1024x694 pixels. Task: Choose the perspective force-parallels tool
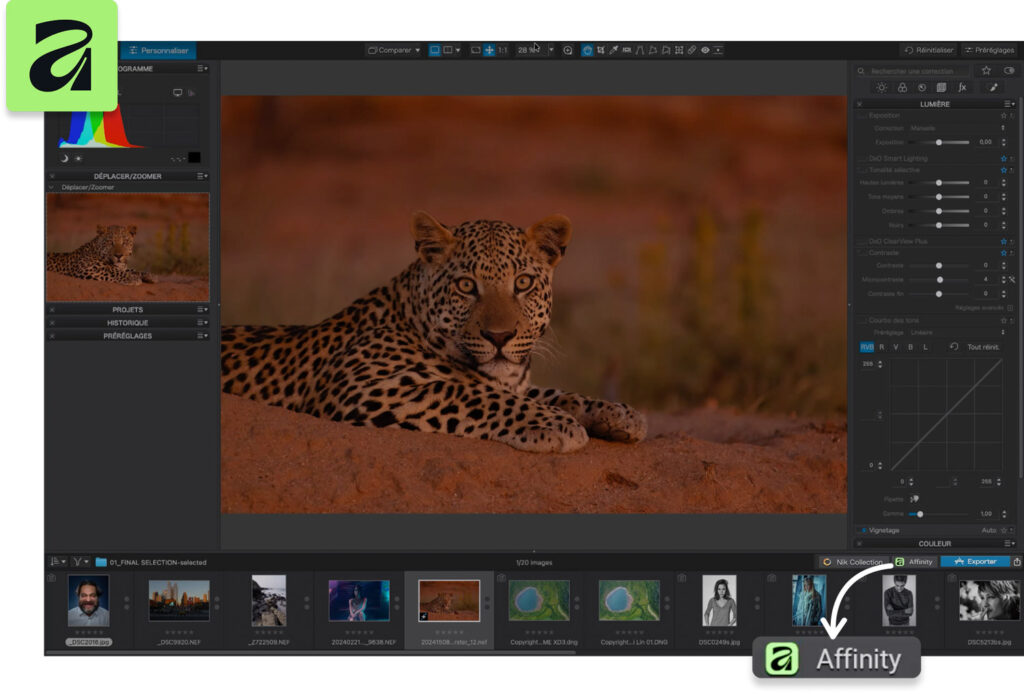[640, 50]
